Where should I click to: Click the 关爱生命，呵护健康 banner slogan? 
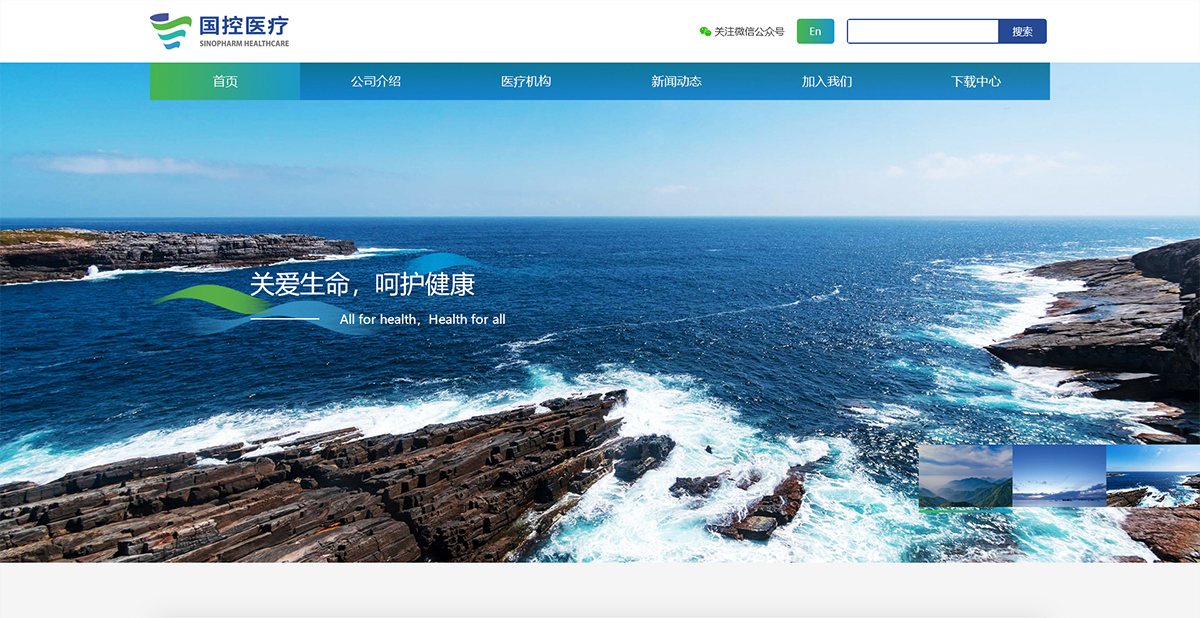362,285
